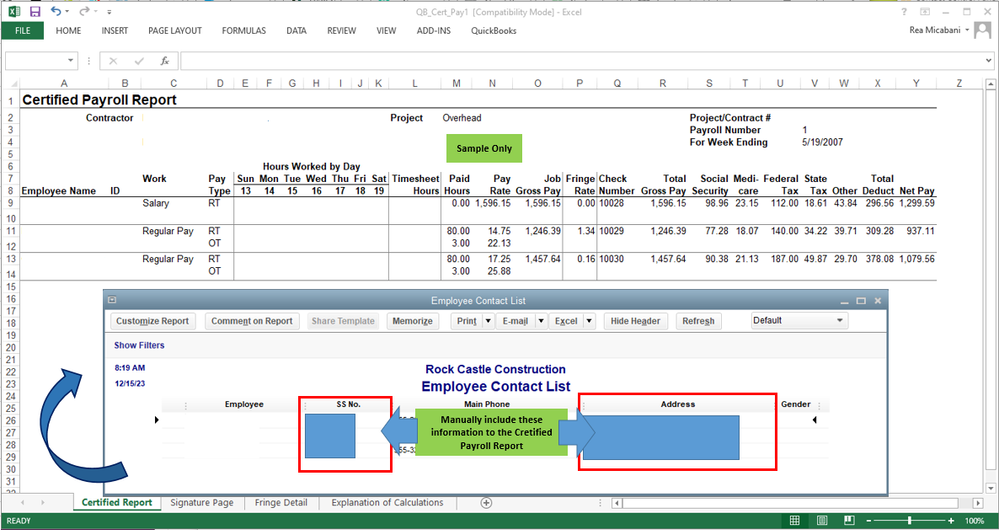Switch to the HOME ribbon tab
Screen dimensions: 999x530
68,31
